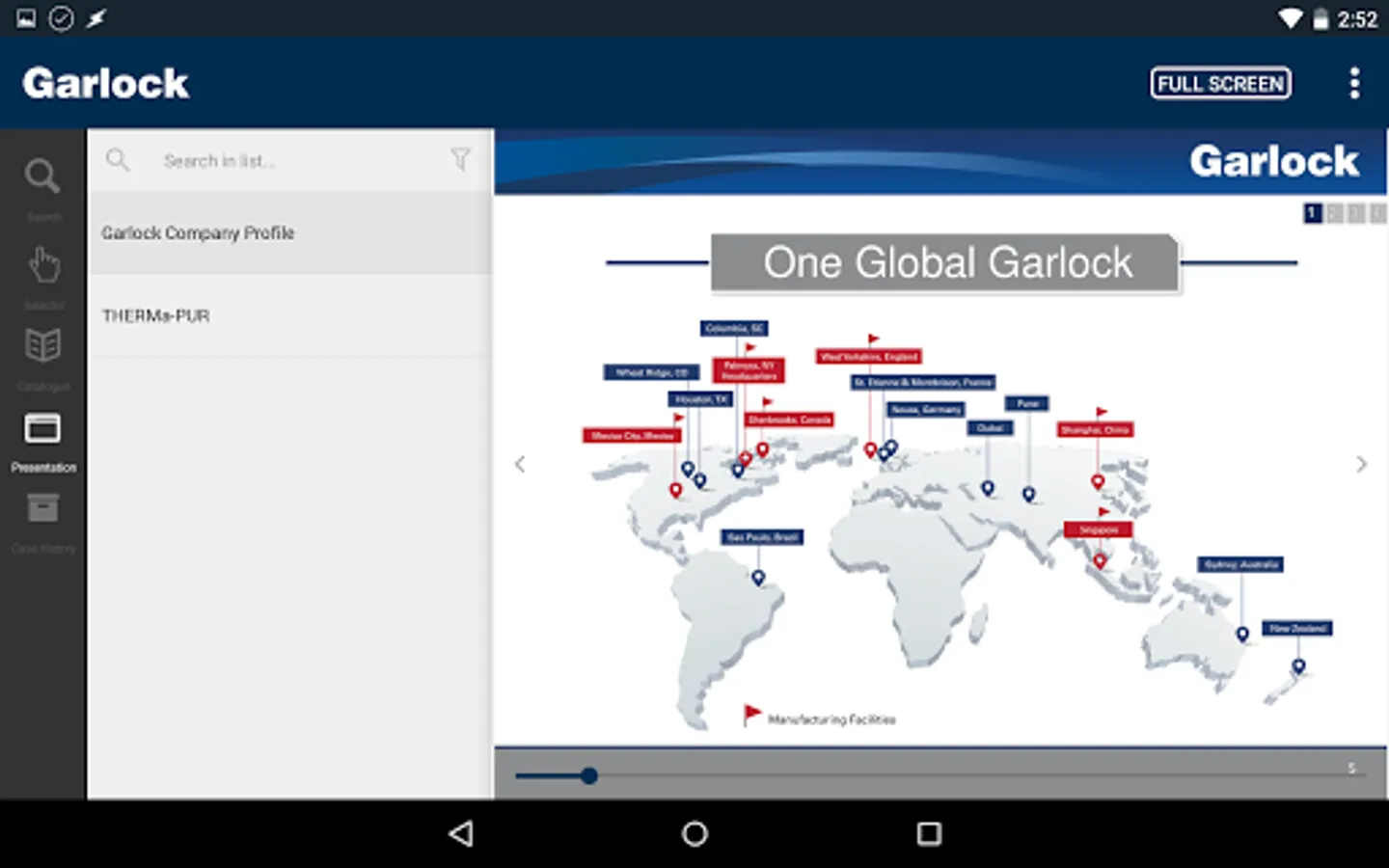Open the Case History archive icon
Image resolution: width=1389 pixels, height=868 pixels.
(x=43, y=522)
